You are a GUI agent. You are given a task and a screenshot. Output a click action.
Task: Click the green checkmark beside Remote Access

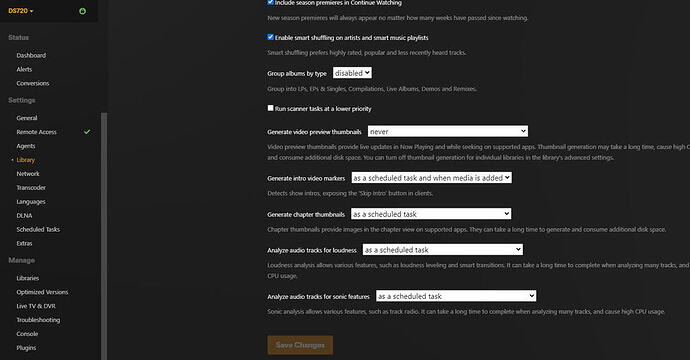87,132
